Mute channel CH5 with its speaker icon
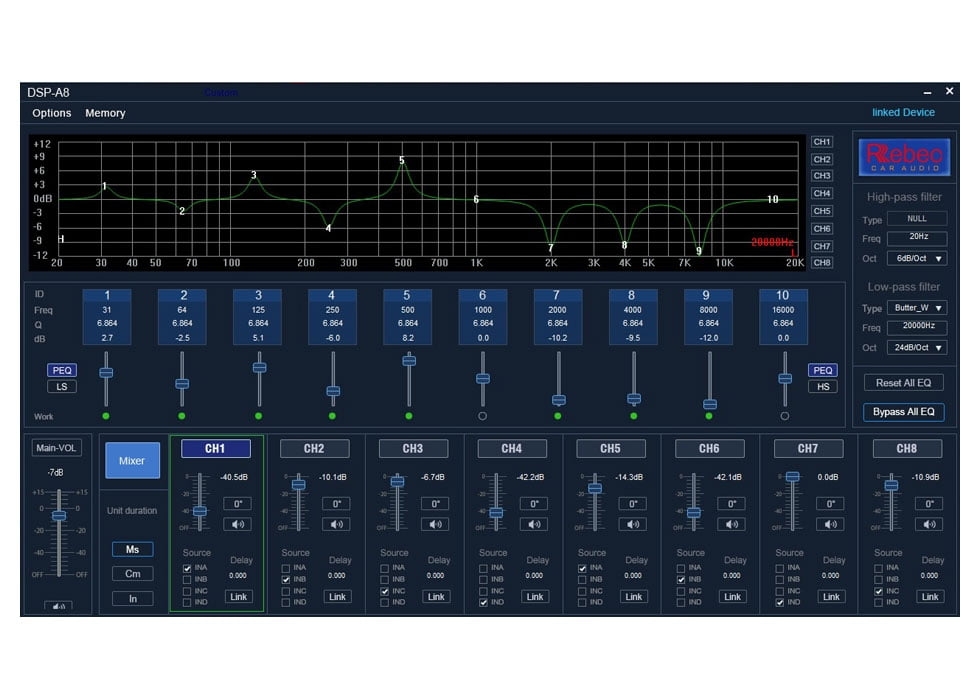The height and width of the screenshot is (700, 980). pos(633,524)
